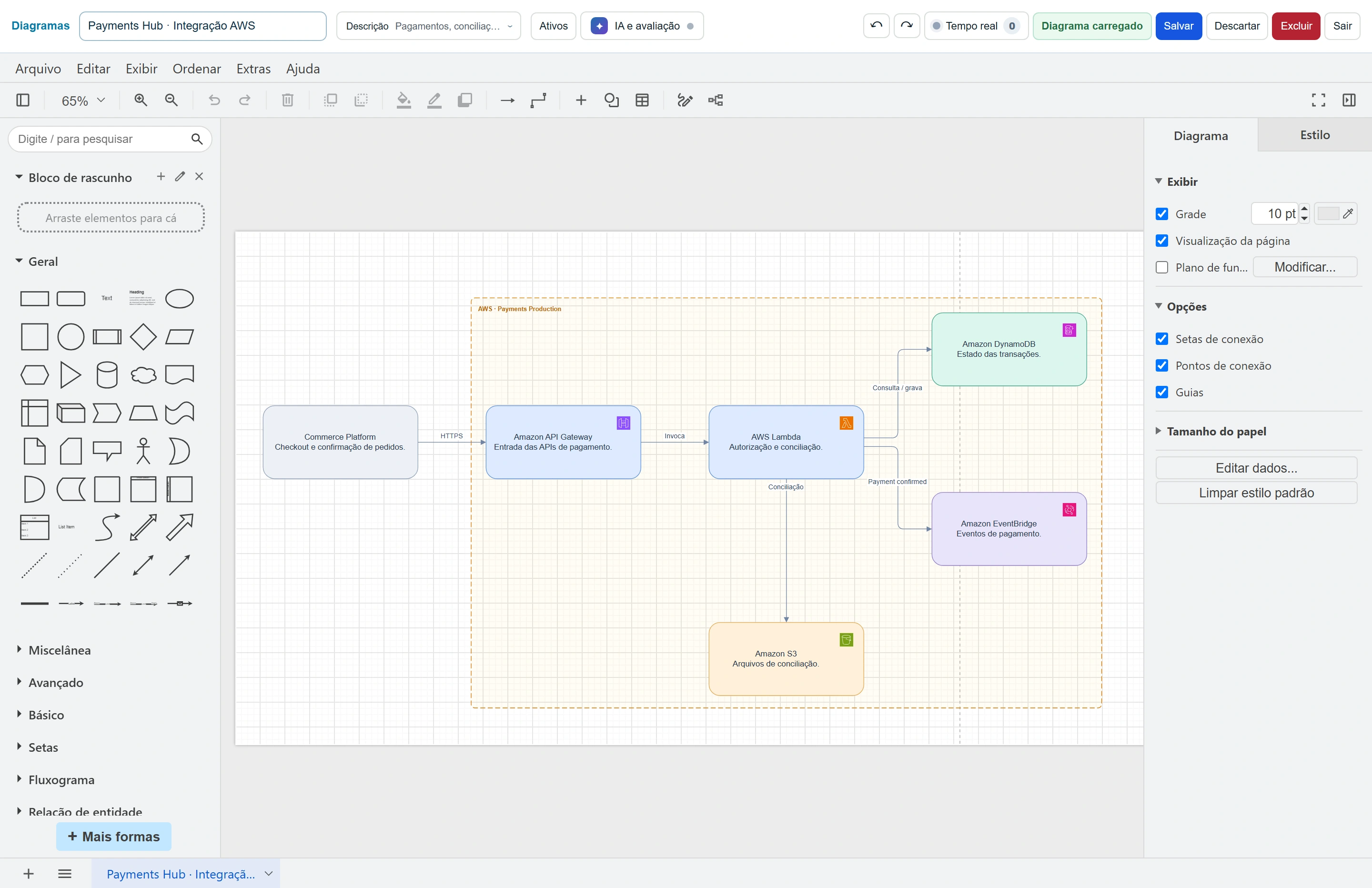Image resolution: width=1372 pixels, height=888 pixels.
Task: Open the Extras menu
Action: pyautogui.click(x=253, y=69)
